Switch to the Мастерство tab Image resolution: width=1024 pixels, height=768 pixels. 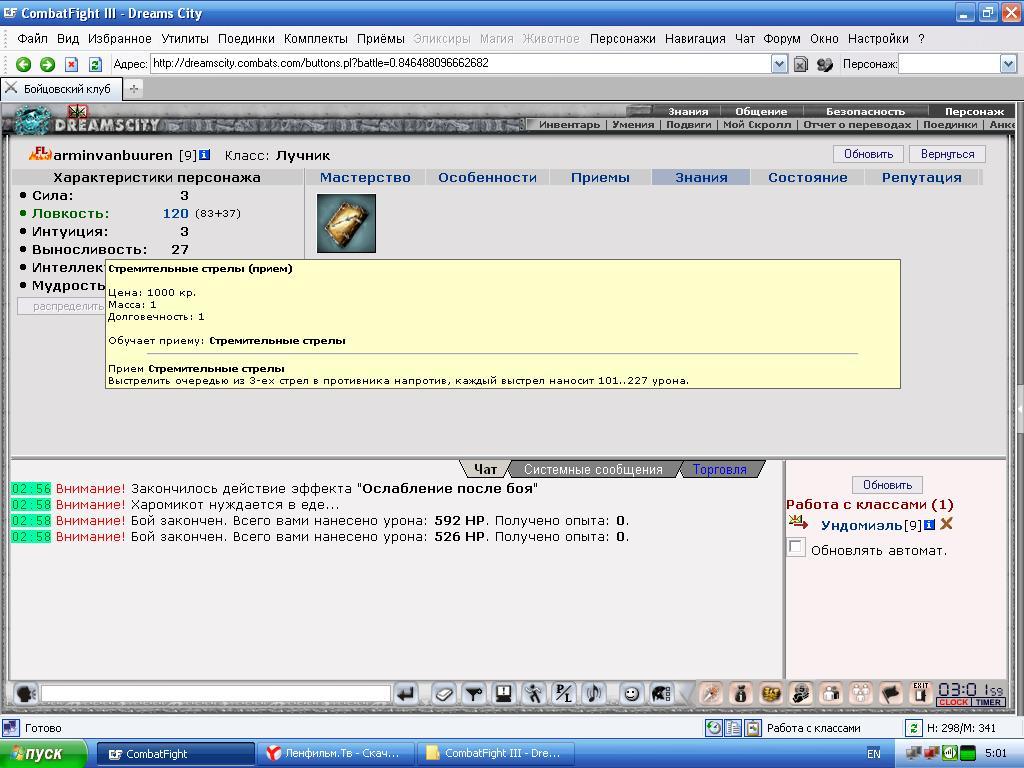365,177
